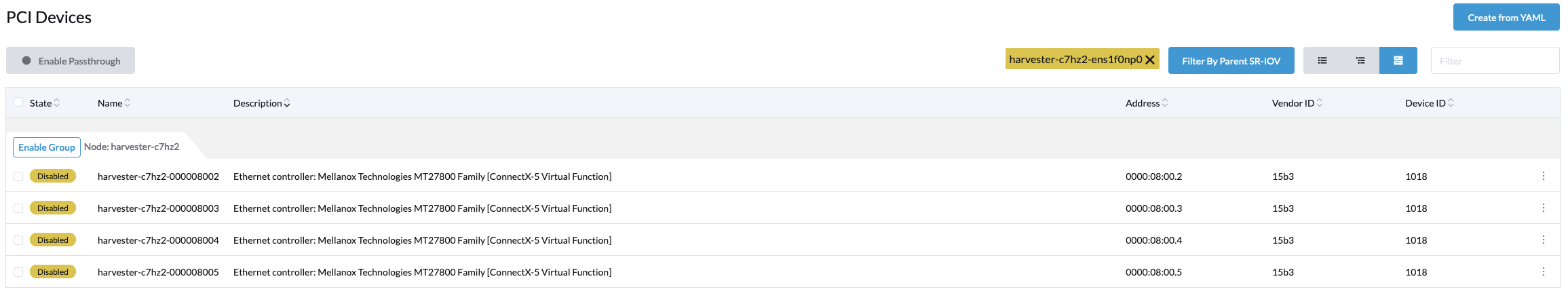Open actions menu for device 000008004
This screenshot has width=1568, height=300.
(x=1543, y=240)
